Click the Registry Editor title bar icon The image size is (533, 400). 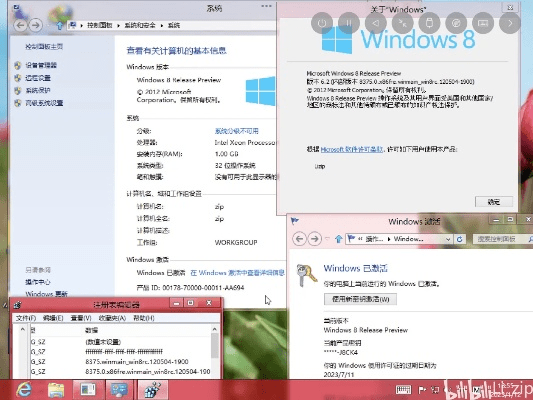click(18, 305)
